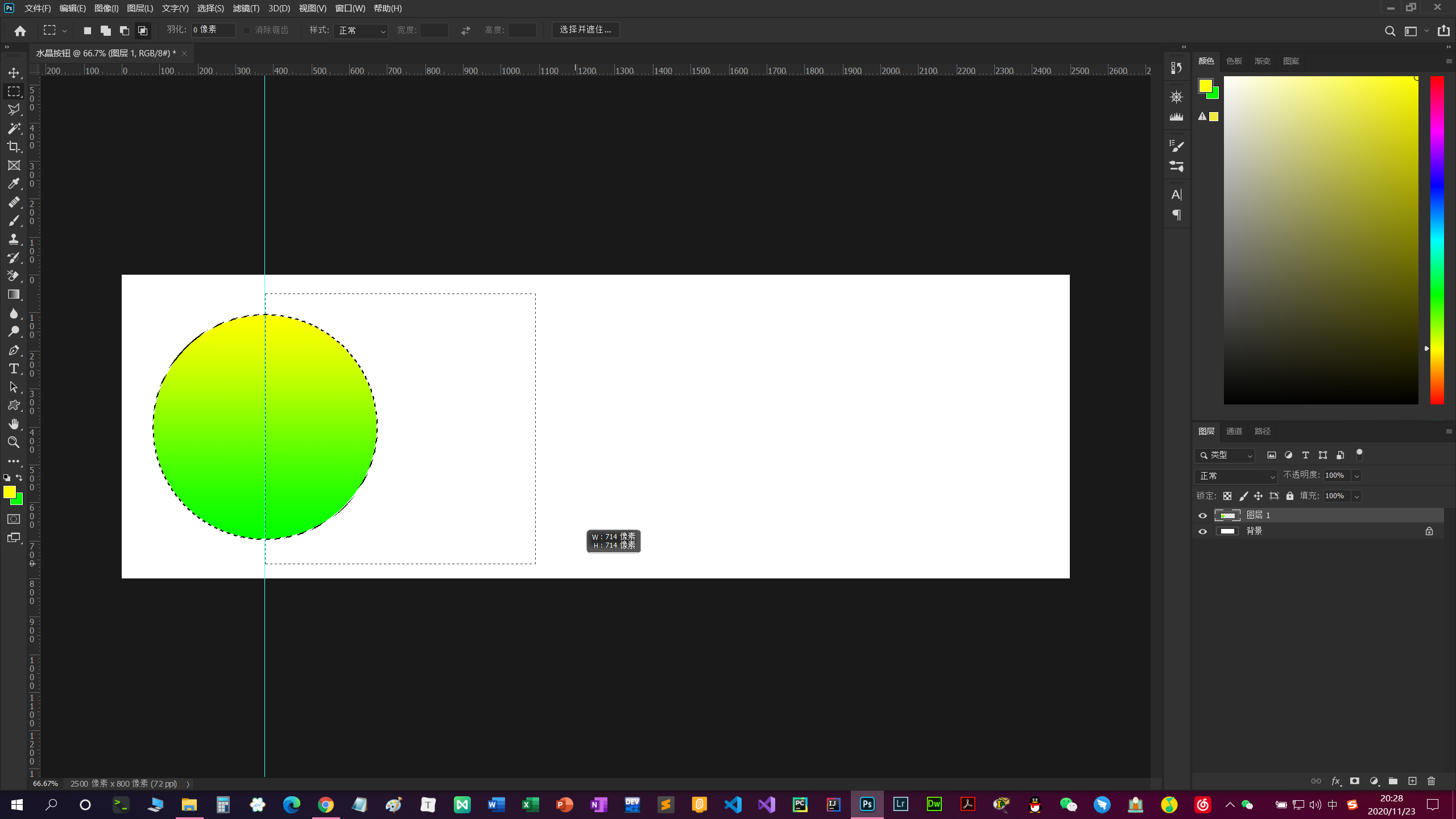Pick a color in the Color panel field

[1321, 241]
